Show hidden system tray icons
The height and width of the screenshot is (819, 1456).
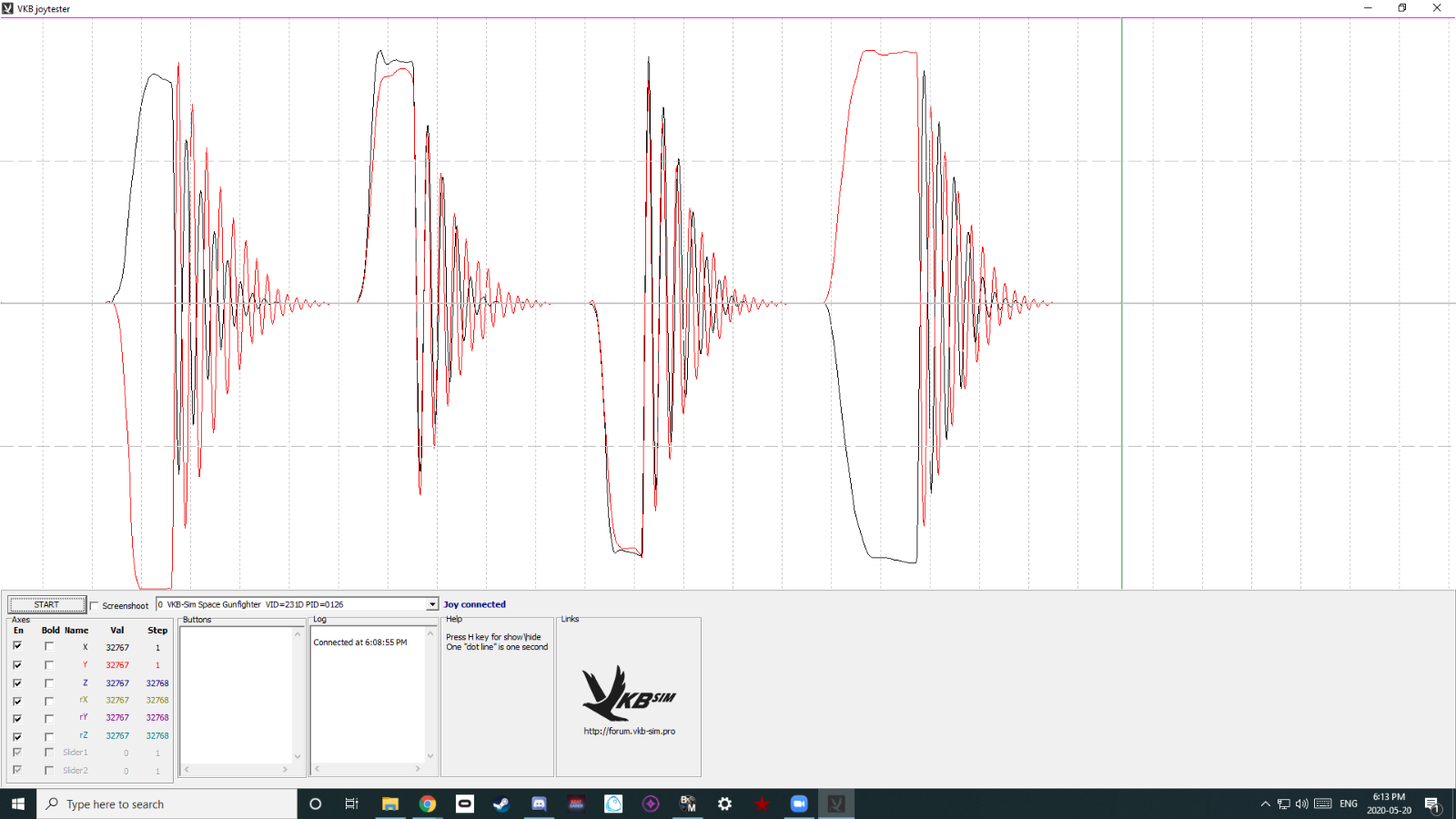click(x=1265, y=804)
